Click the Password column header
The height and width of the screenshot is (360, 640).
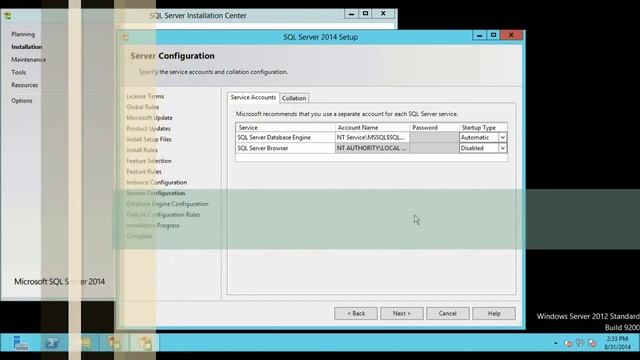pyautogui.click(x=434, y=127)
